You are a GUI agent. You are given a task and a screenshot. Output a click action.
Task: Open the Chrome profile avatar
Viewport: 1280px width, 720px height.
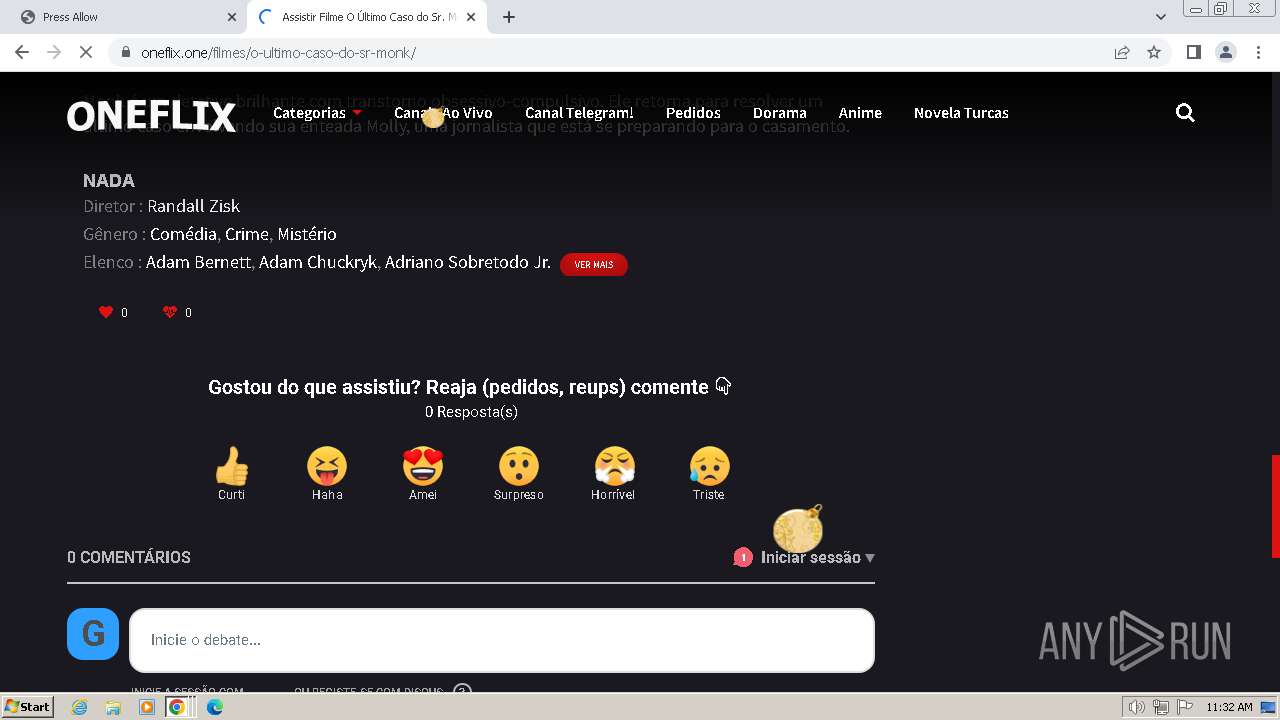pyautogui.click(x=1226, y=52)
